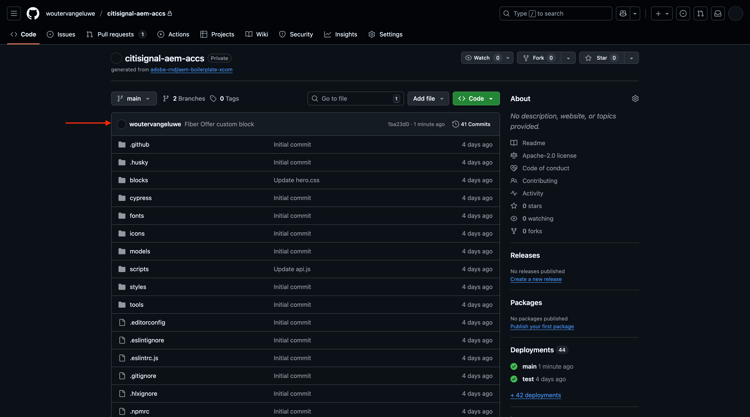
Task: Star the repository
Action: tap(602, 58)
